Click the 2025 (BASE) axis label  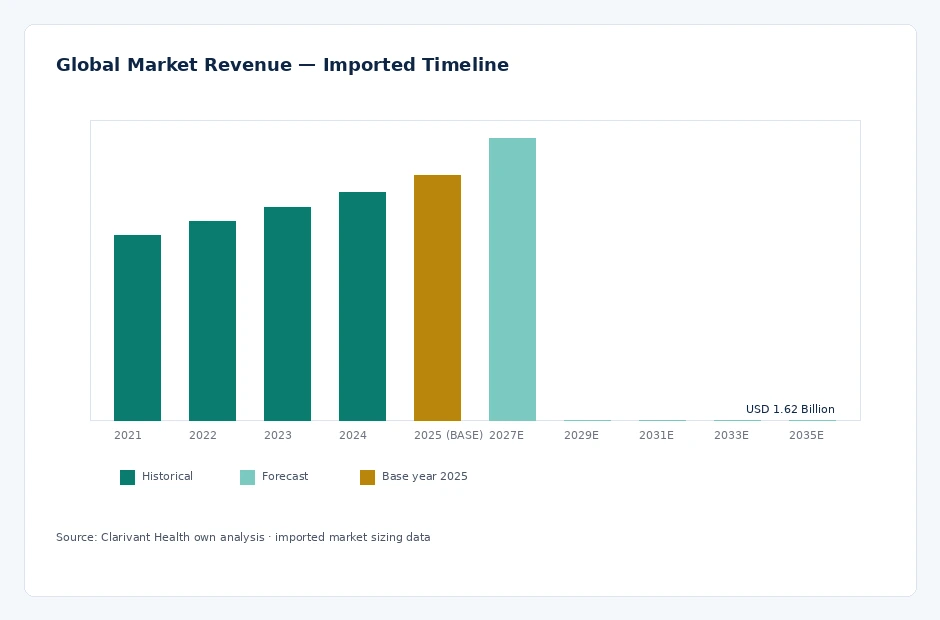coord(448,435)
